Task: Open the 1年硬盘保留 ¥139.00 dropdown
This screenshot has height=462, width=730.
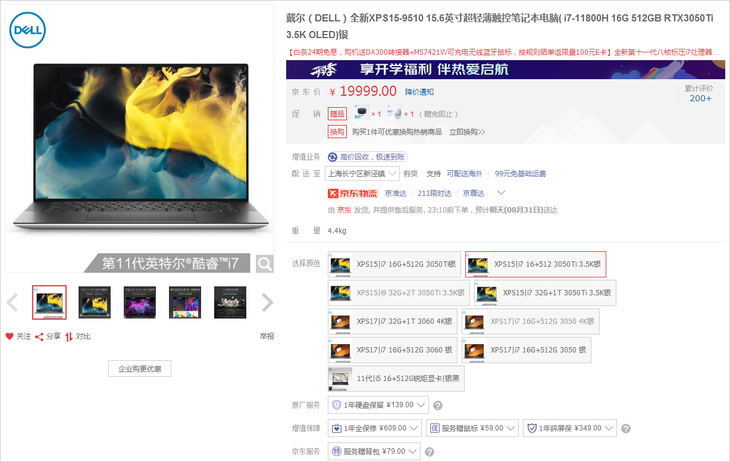Action: point(378,405)
